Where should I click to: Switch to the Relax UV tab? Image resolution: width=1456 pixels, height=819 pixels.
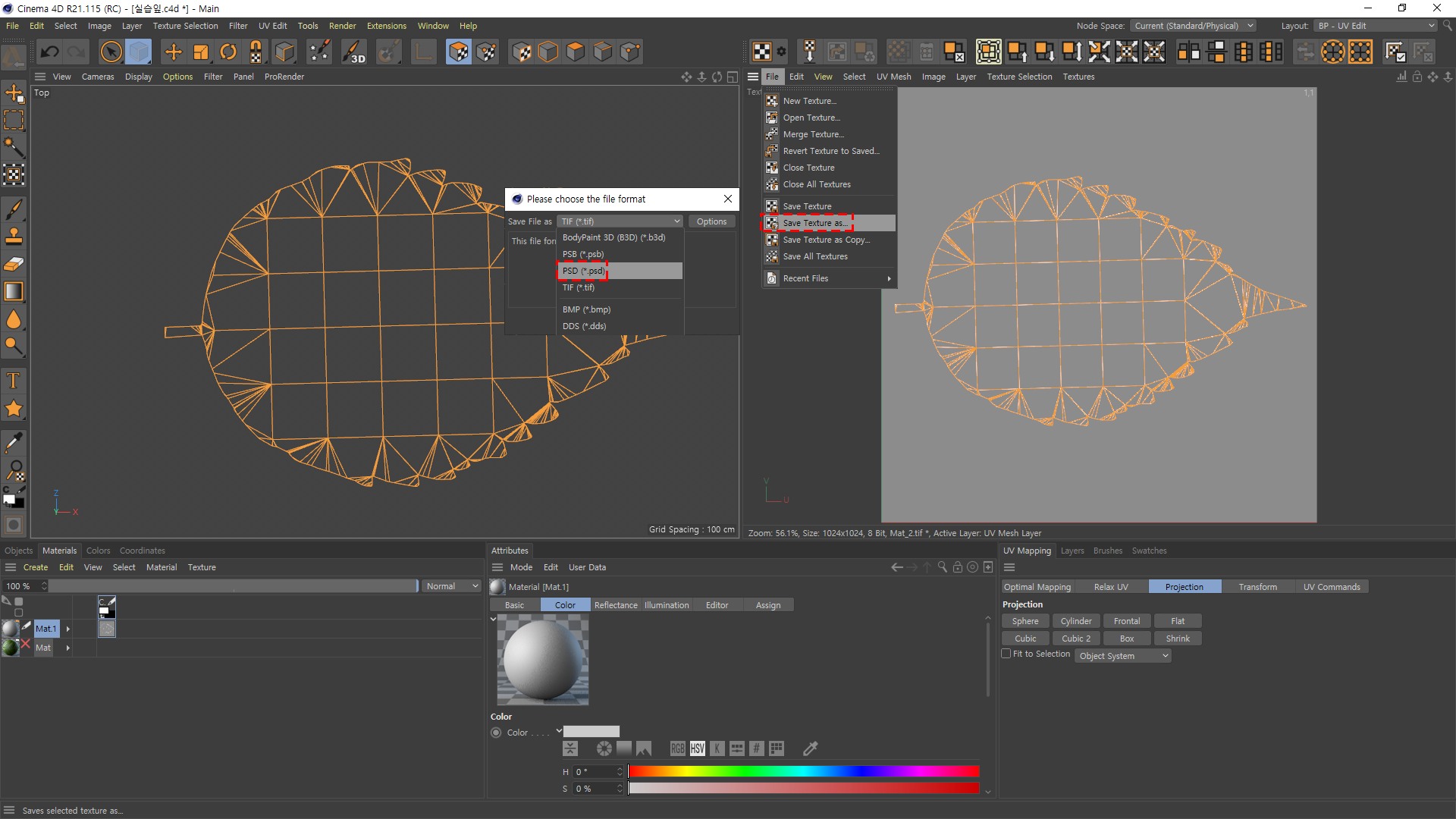coord(1110,587)
